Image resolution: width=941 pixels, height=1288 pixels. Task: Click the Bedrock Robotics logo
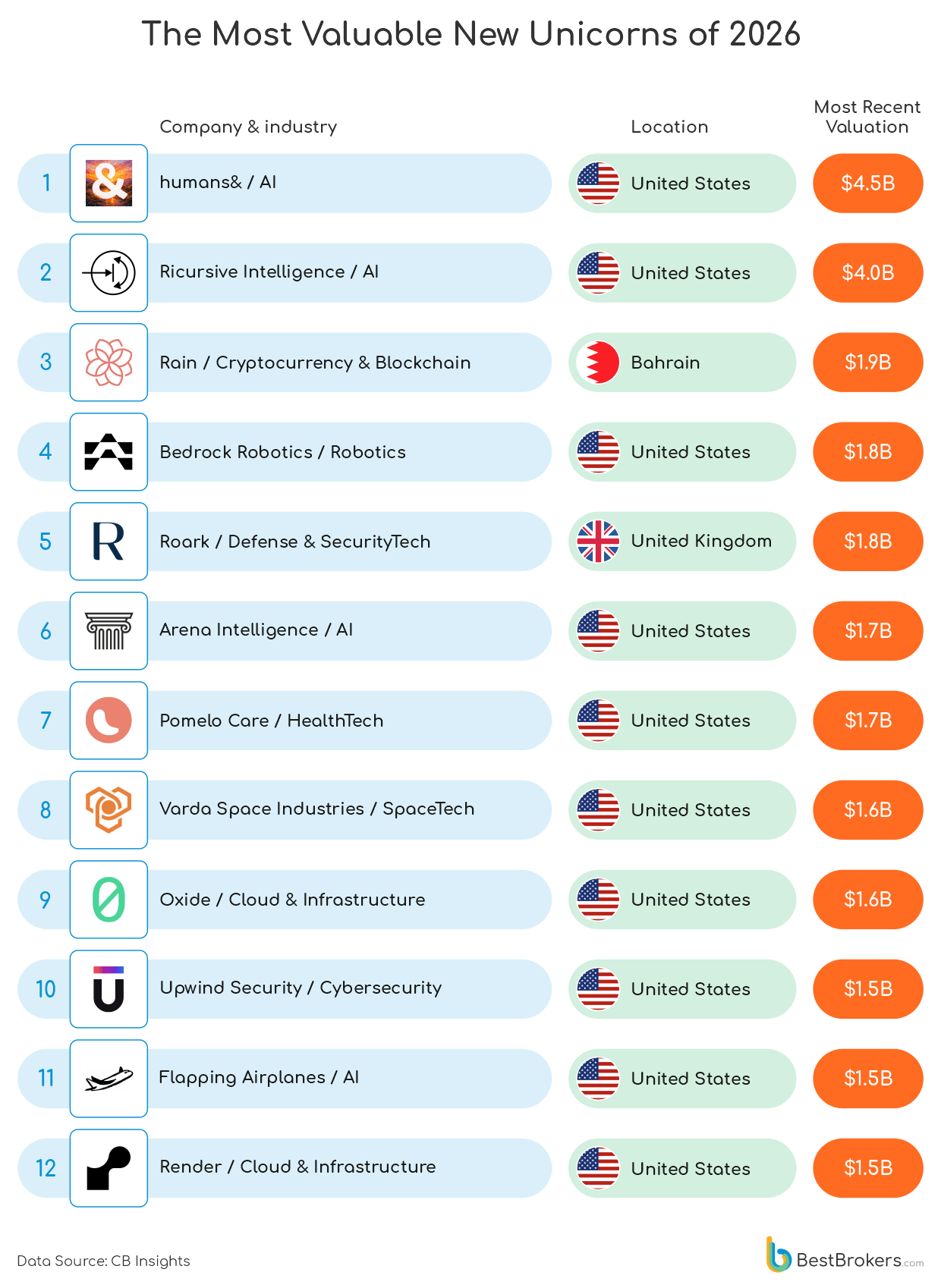pyautogui.click(x=109, y=452)
